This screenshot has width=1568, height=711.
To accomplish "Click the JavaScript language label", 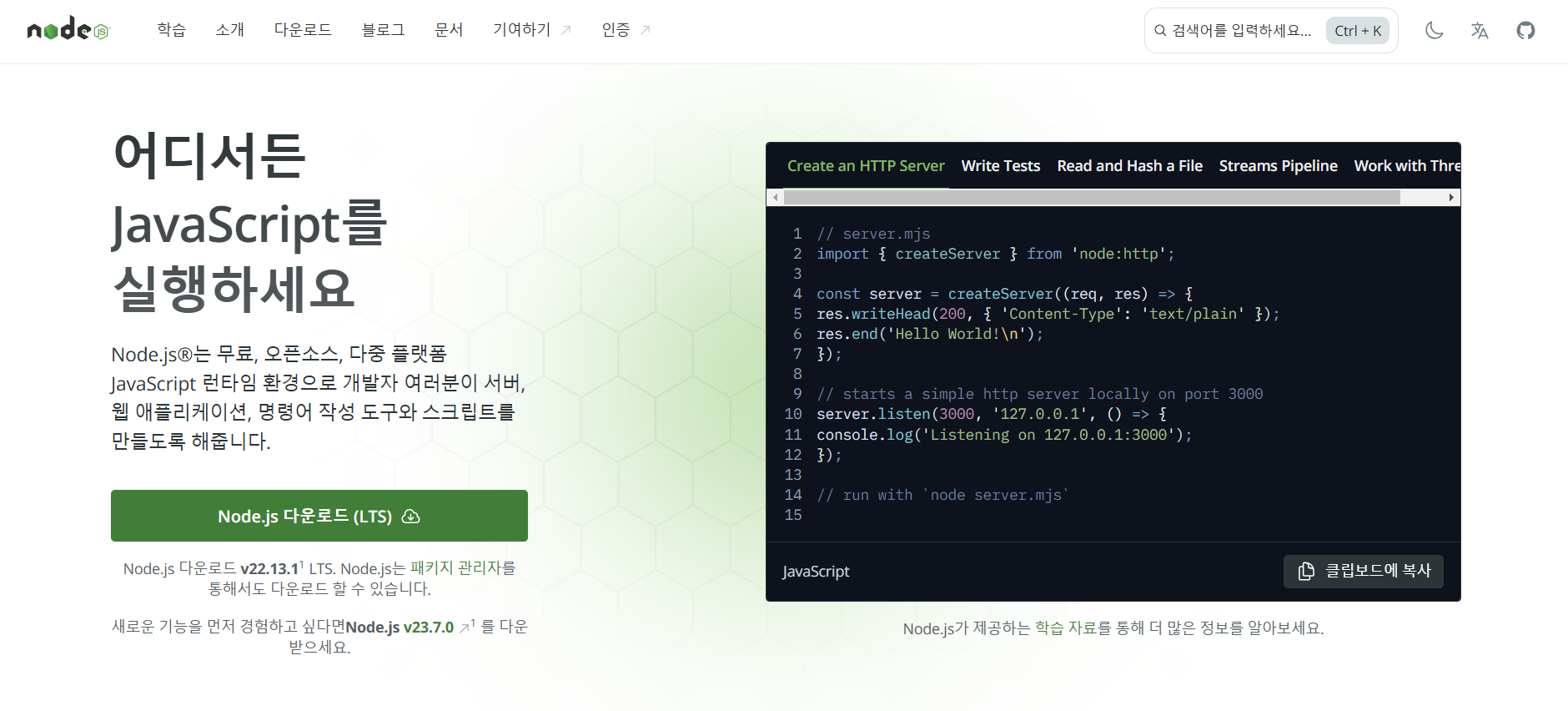I will click(x=816, y=571).
